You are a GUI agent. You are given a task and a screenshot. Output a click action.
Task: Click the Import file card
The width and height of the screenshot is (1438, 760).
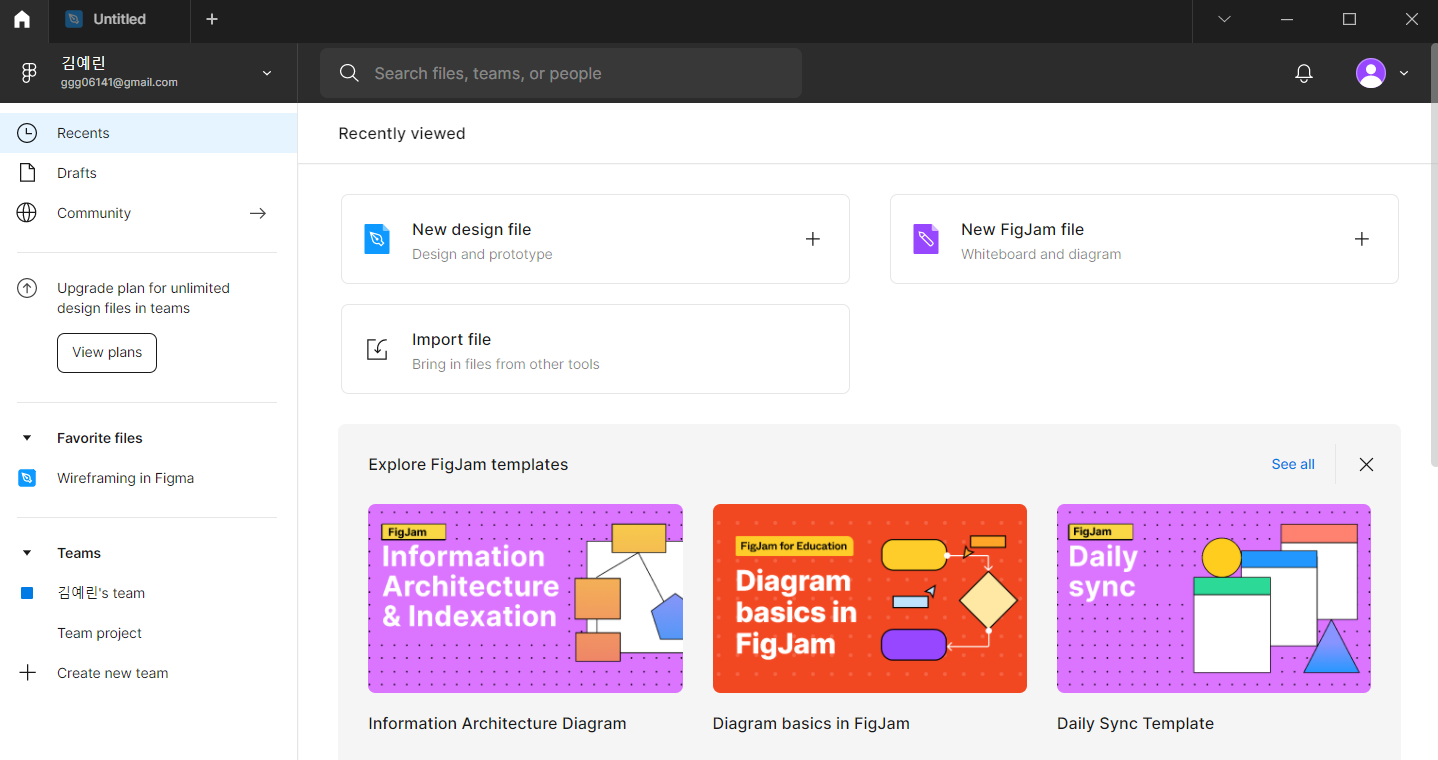[595, 349]
